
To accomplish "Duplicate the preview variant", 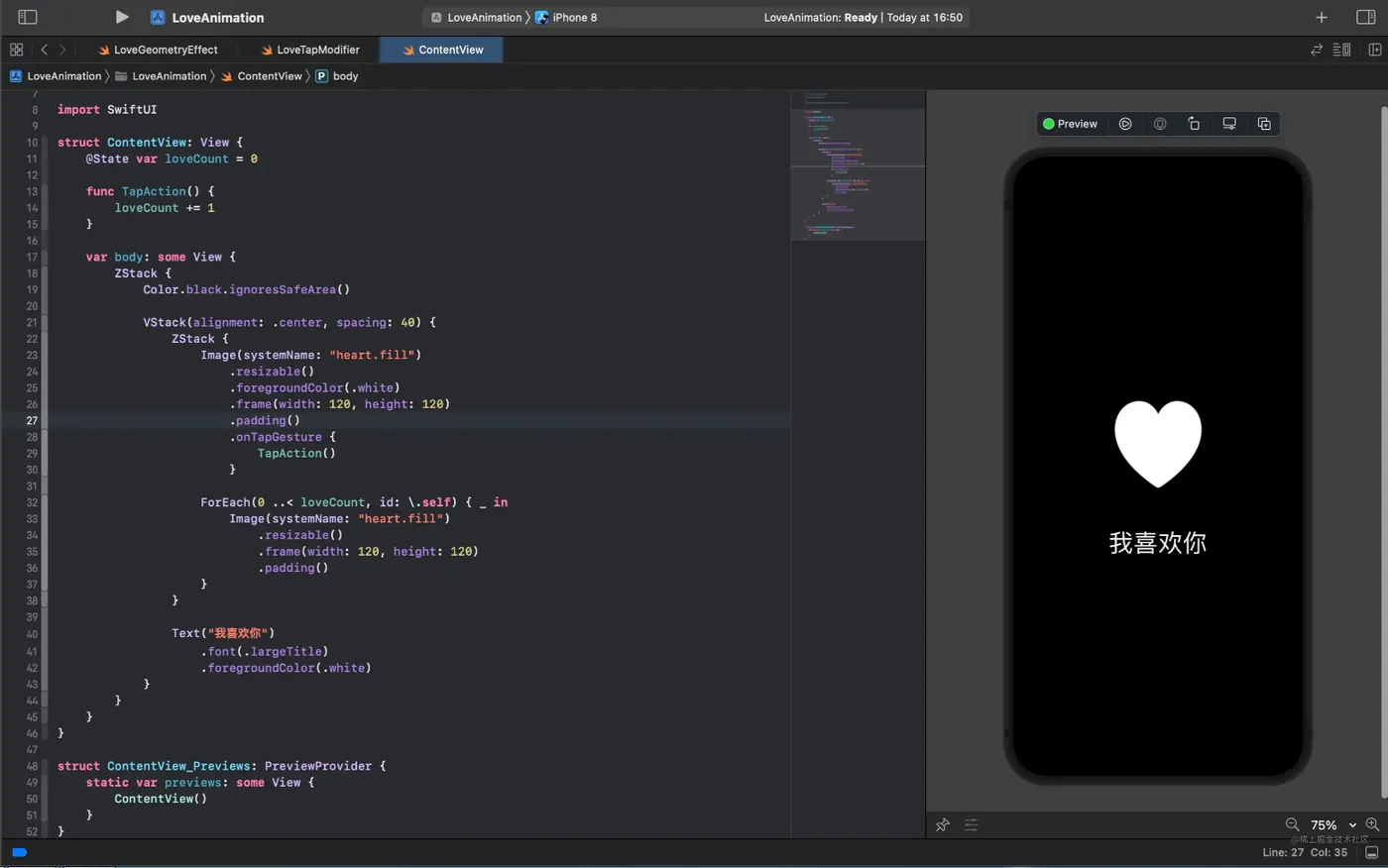I will pyautogui.click(x=1264, y=124).
